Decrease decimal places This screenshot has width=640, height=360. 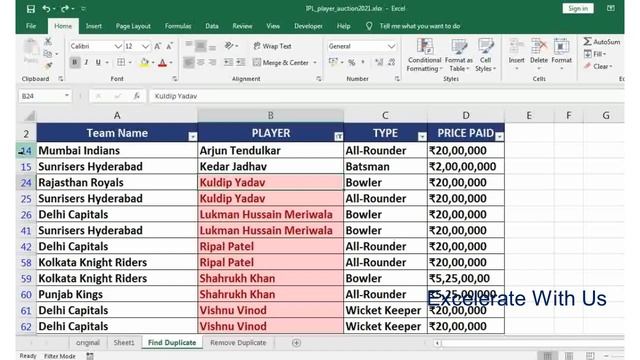click(392, 62)
